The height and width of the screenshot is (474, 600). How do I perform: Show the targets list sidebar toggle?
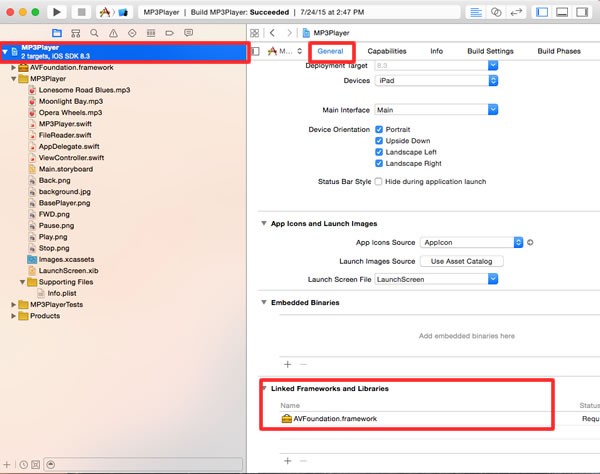tap(256, 51)
